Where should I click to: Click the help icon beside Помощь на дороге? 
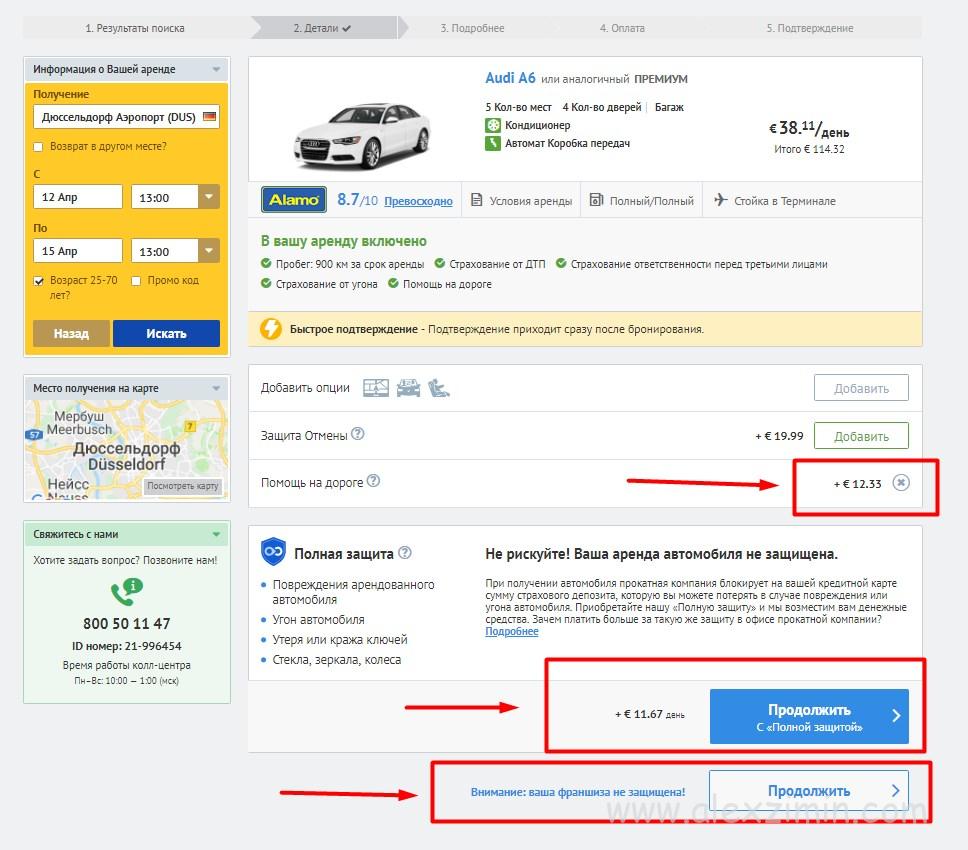[373, 481]
